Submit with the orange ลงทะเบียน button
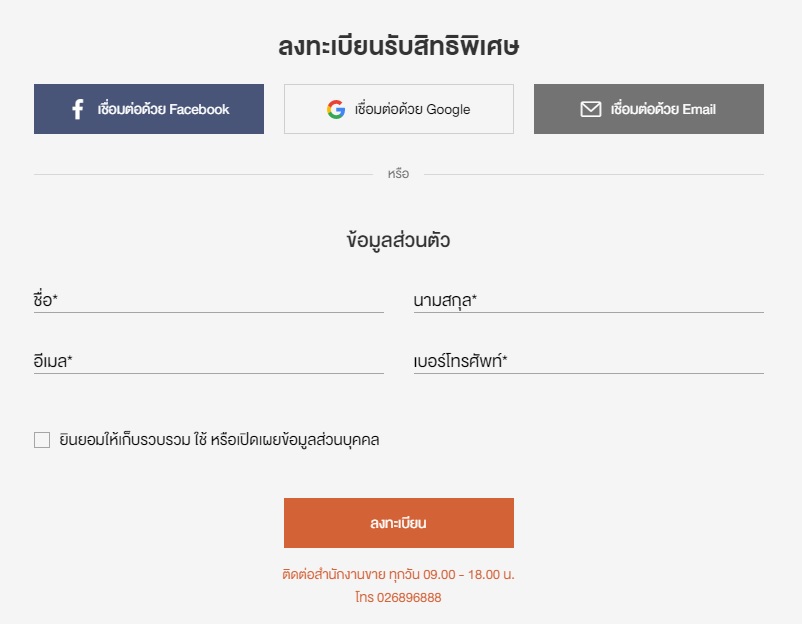This screenshot has height=624, width=802. 399,523
